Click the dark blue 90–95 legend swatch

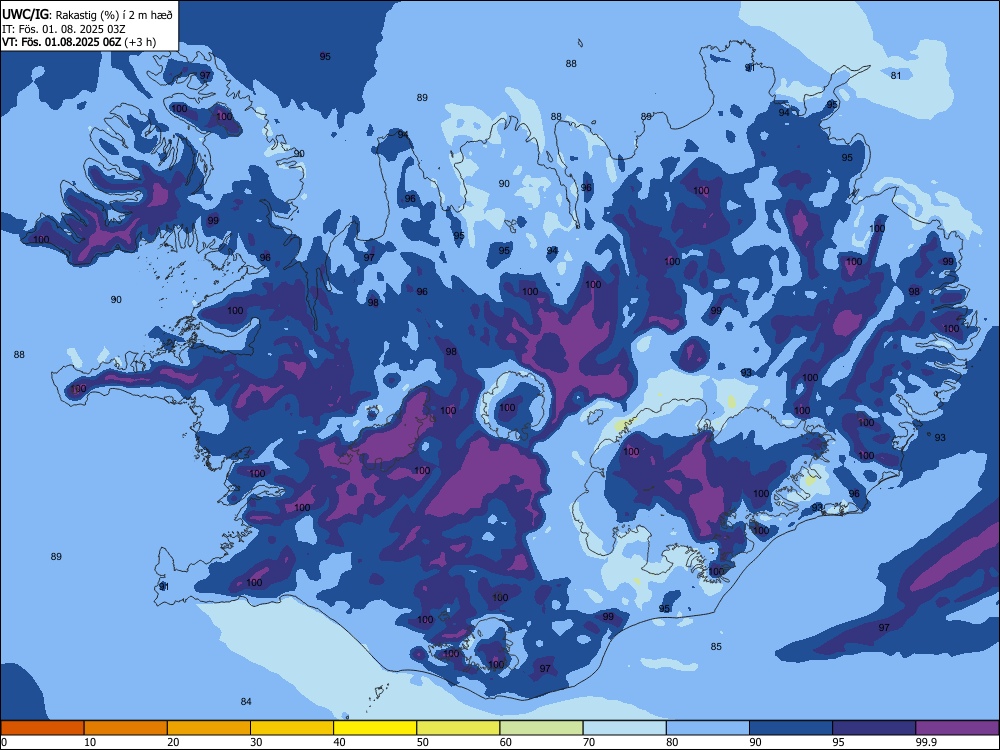pyautogui.click(x=791, y=728)
